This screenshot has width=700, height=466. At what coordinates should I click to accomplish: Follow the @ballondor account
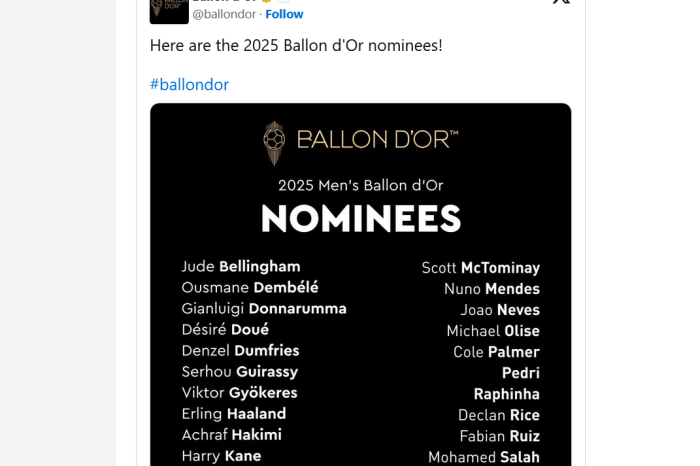(x=284, y=14)
